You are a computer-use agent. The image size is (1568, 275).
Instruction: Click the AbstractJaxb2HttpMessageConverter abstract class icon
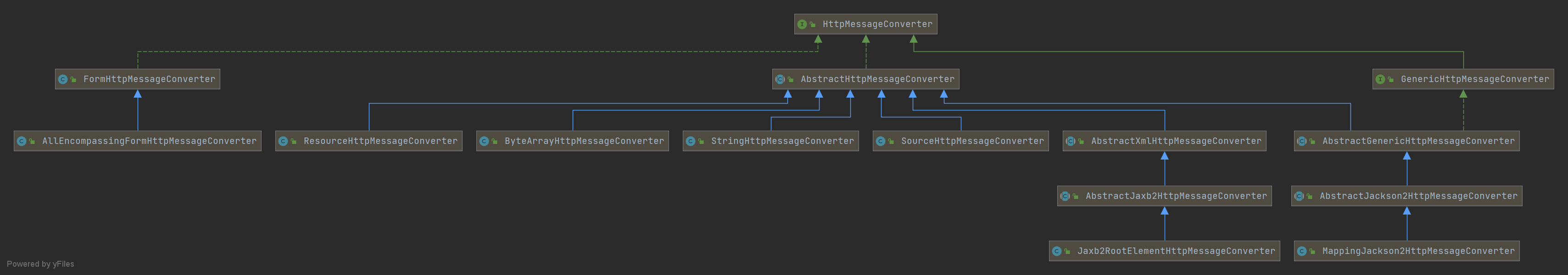(x=1065, y=196)
